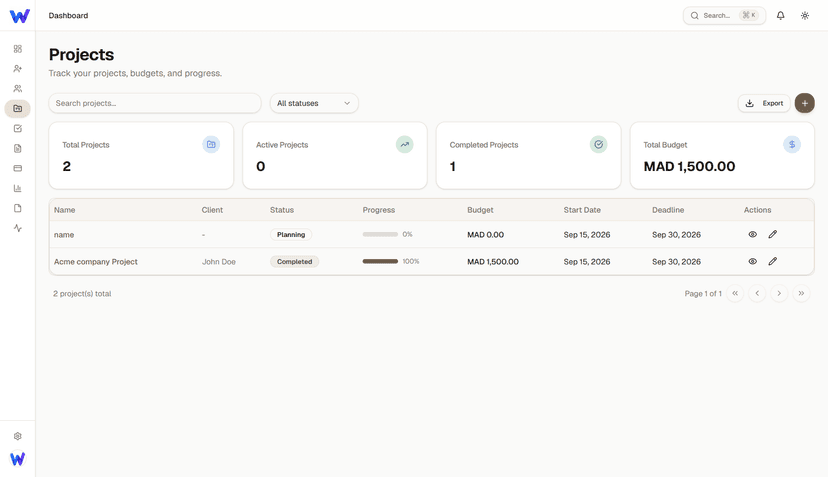Click the Total Budget dollar icon

792,144
